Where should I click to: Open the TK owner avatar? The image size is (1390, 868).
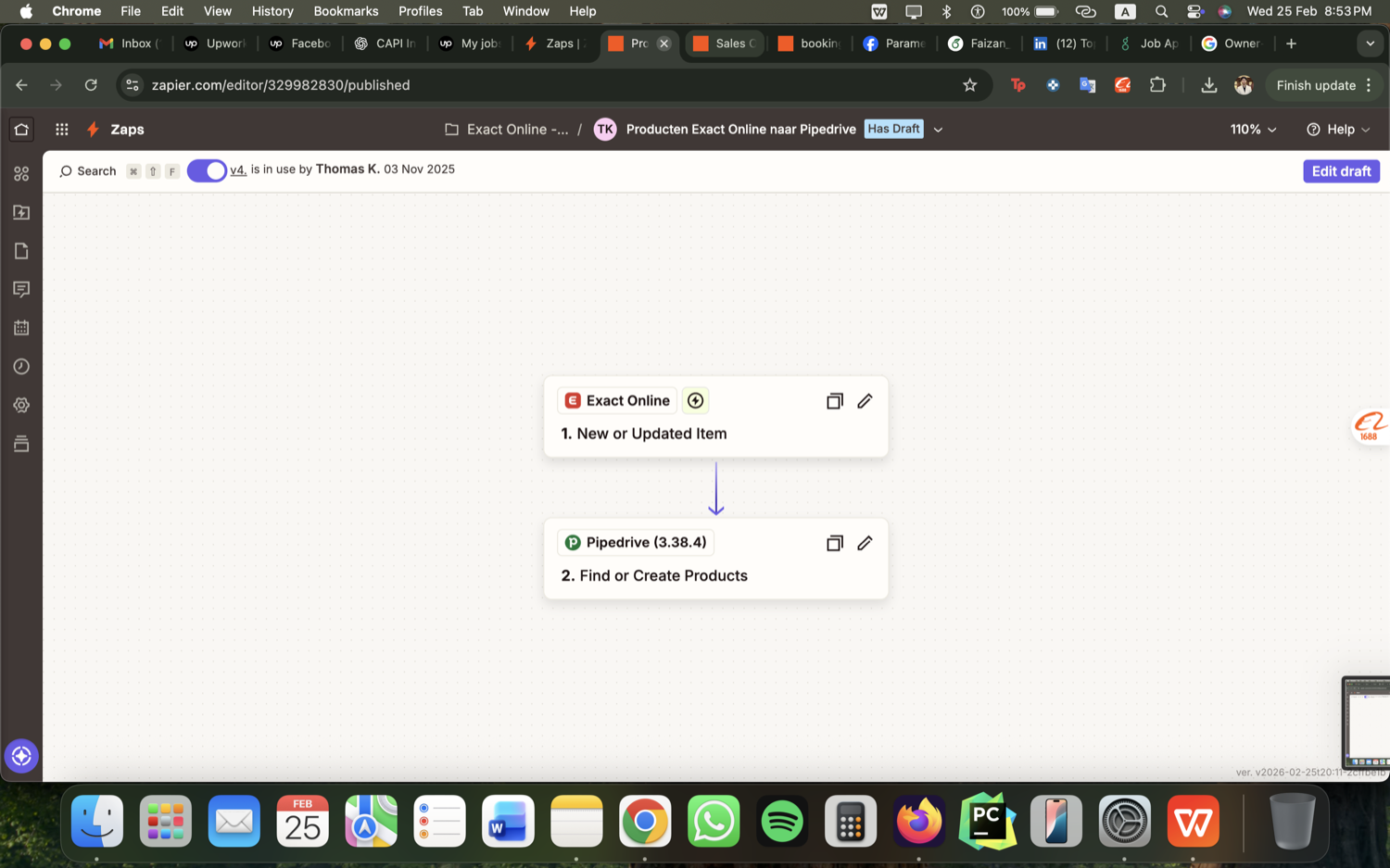(x=605, y=130)
